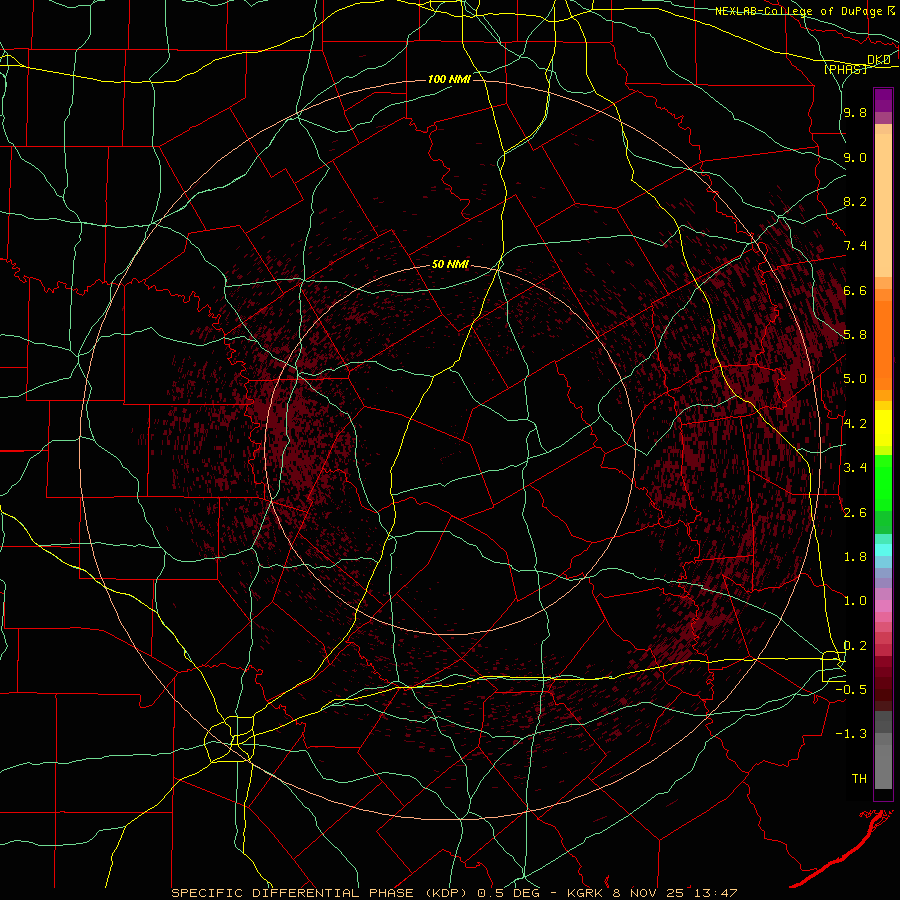The width and height of the screenshot is (900, 900).
Task: Click the 5.0 legend value
Action: (x=855, y=379)
